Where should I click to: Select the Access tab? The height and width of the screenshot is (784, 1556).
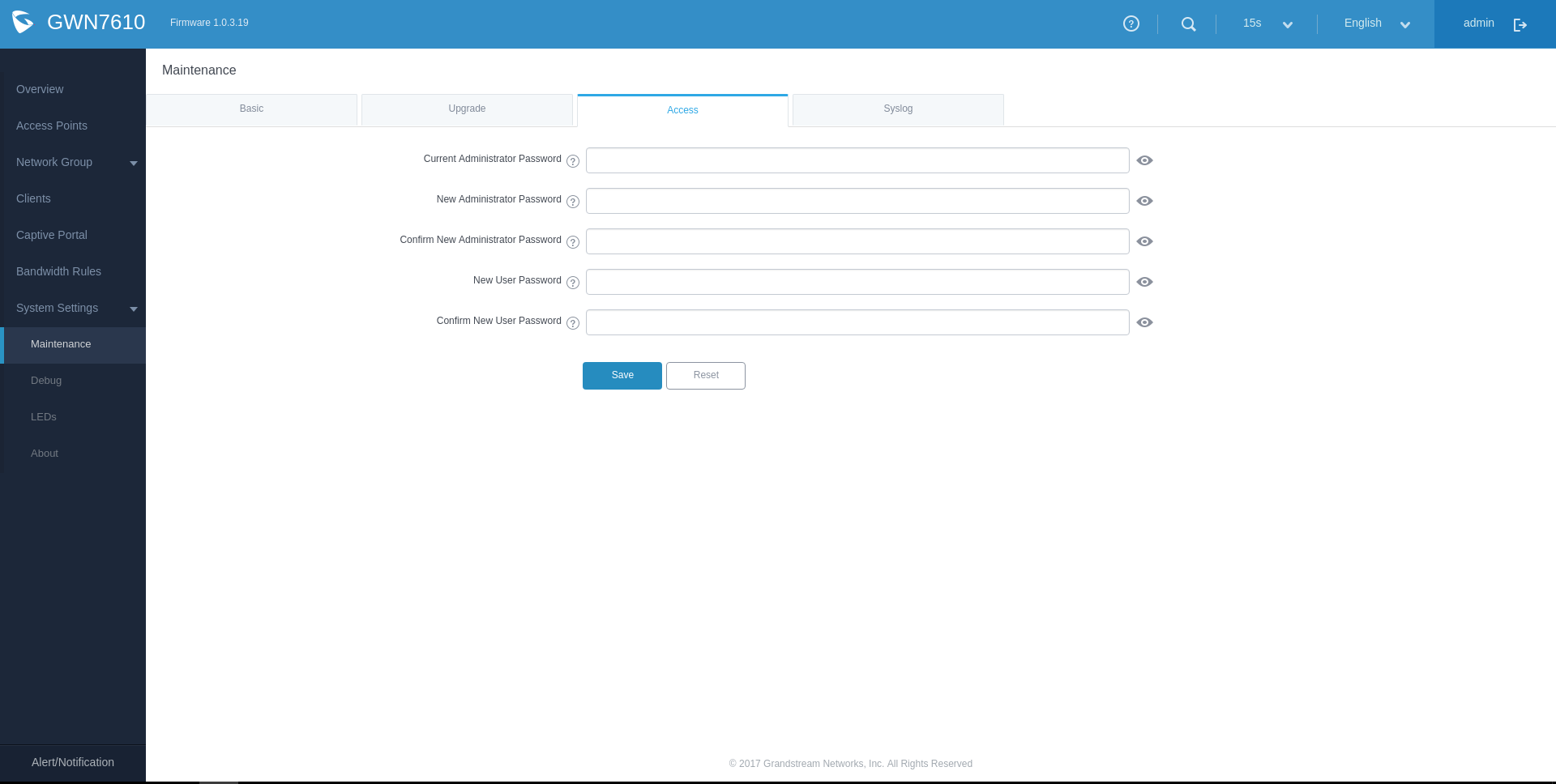point(682,110)
